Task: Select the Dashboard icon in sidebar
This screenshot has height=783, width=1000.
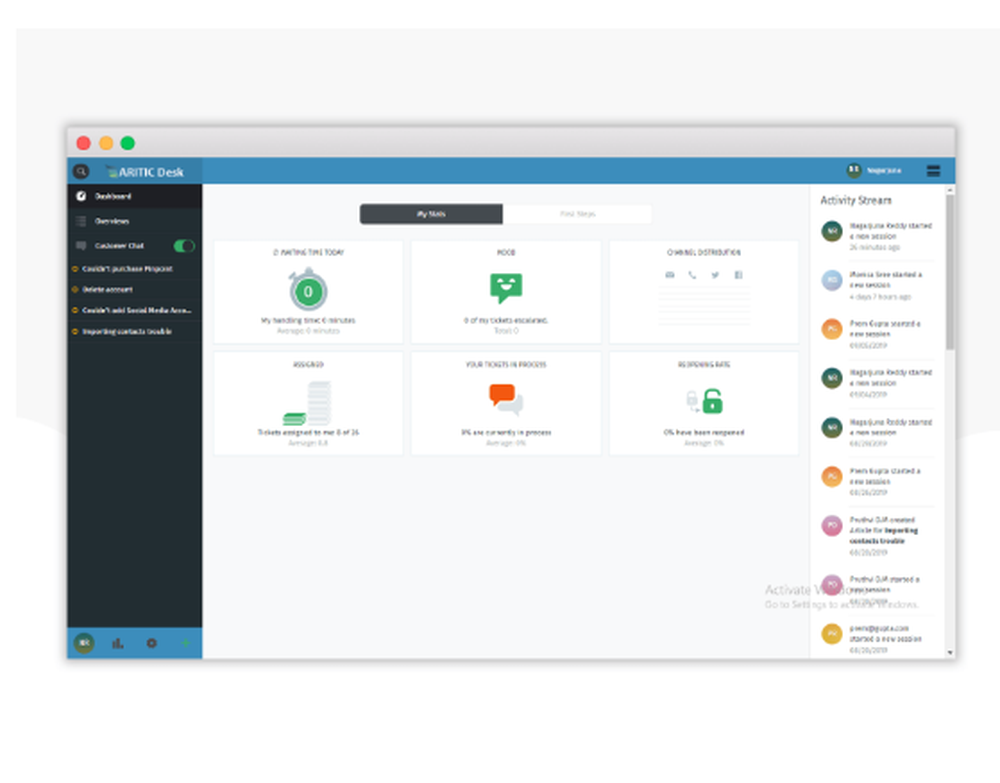Action: 82,197
